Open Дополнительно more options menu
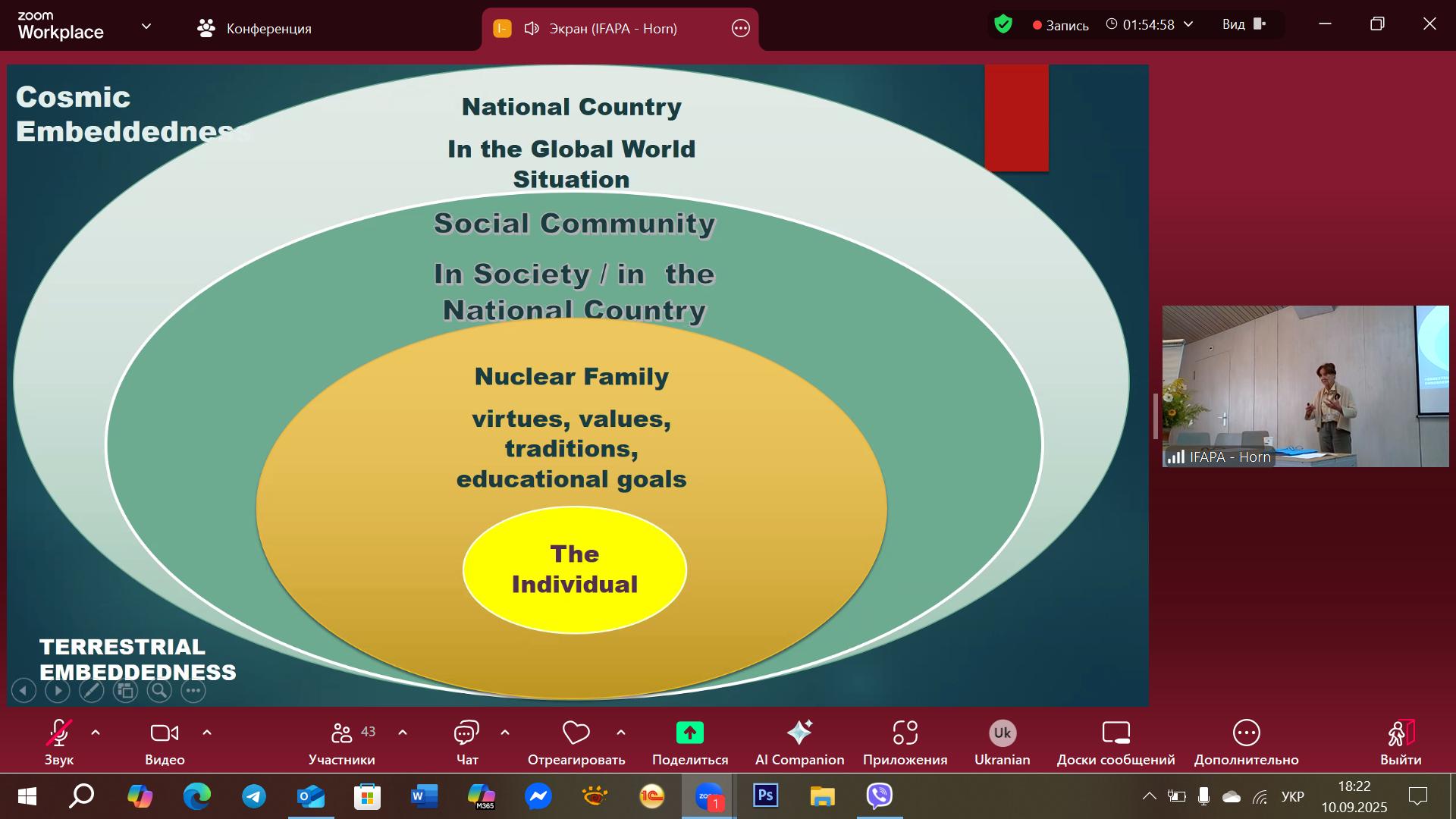The image size is (1456, 819). [x=1246, y=733]
